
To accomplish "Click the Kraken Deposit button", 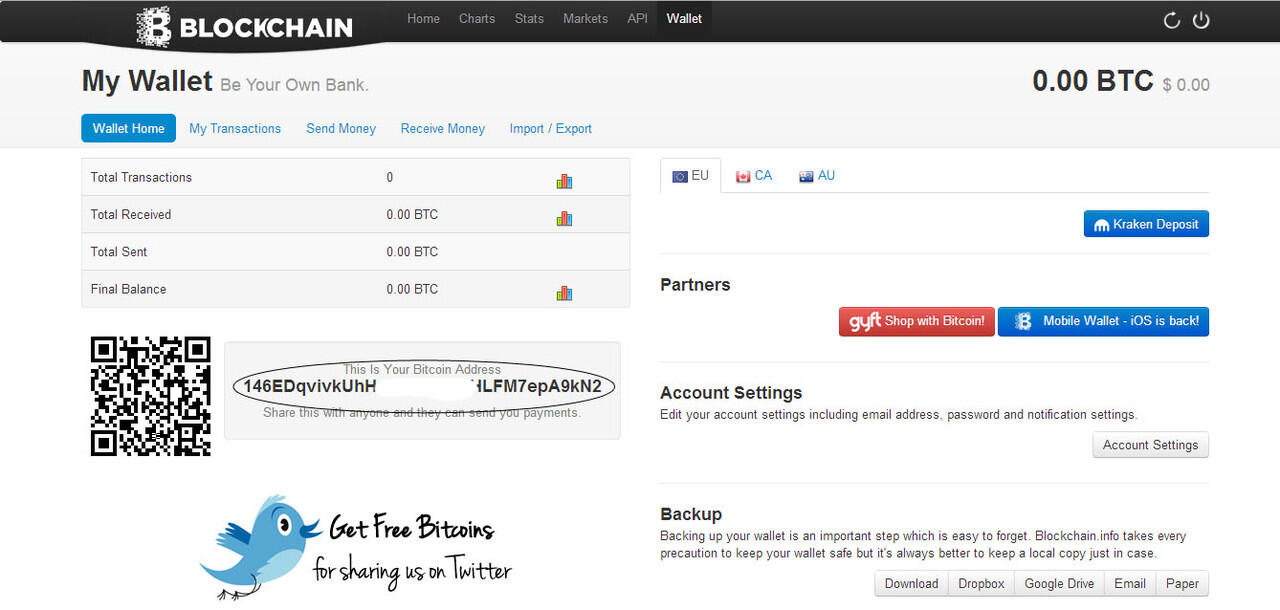I will pyautogui.click(x=1146, y=224).
